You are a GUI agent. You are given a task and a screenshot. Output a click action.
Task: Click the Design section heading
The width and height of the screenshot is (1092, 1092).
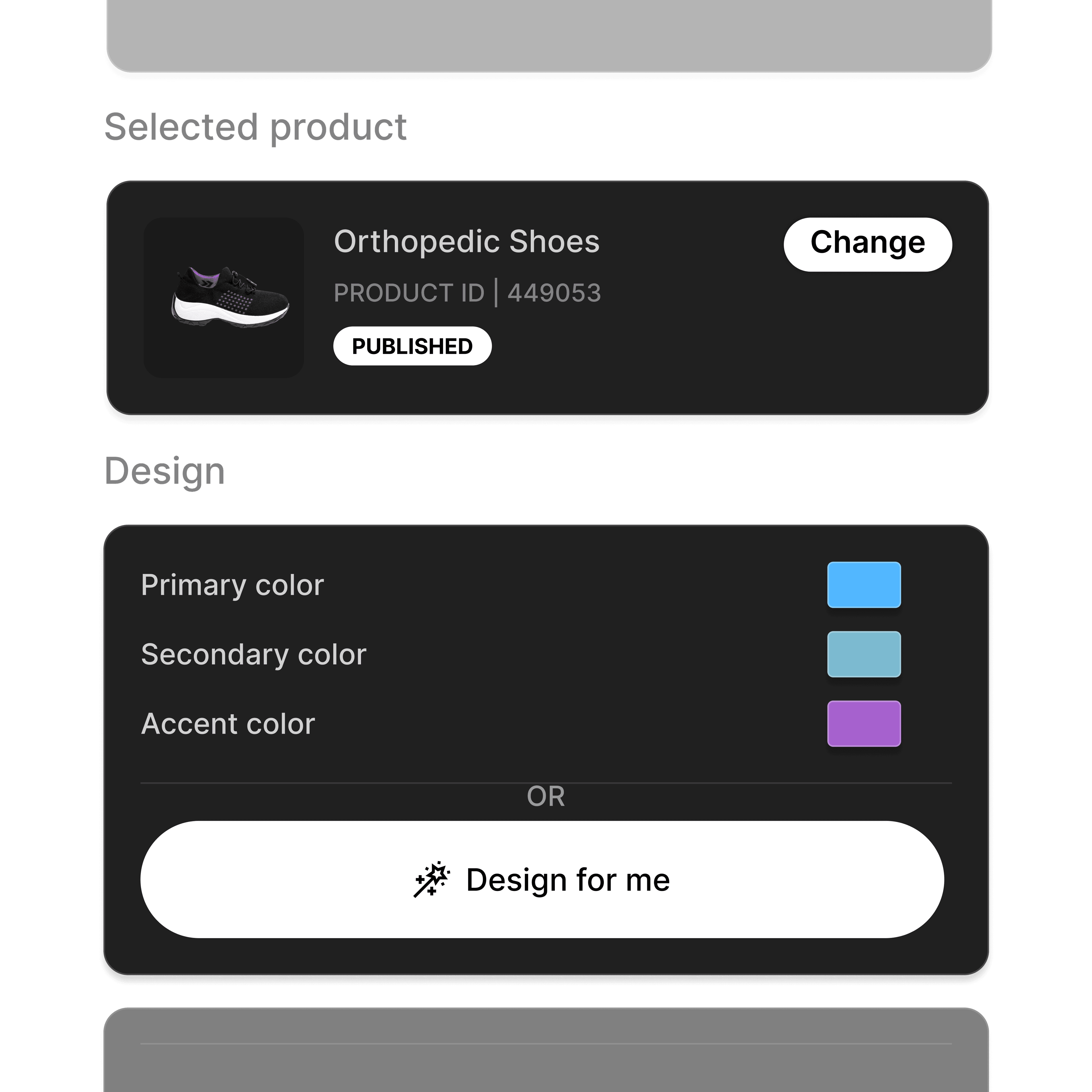(x=165, y=471)
